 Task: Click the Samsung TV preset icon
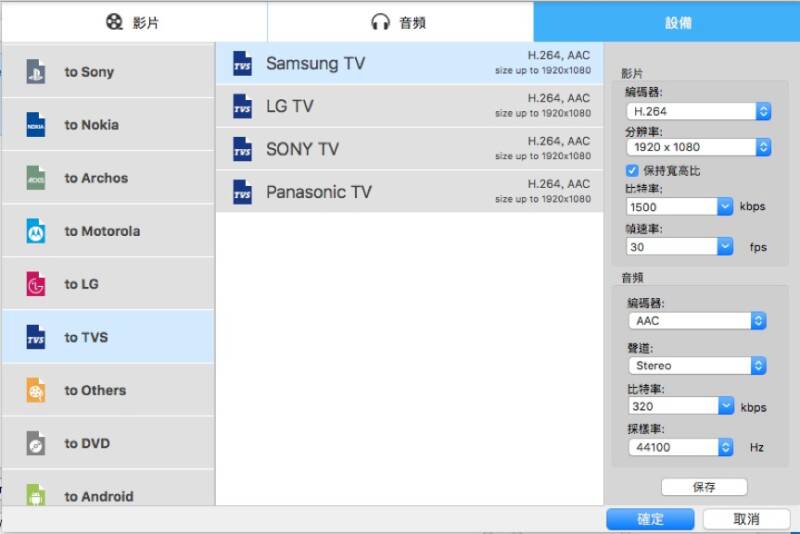[242, 63]
